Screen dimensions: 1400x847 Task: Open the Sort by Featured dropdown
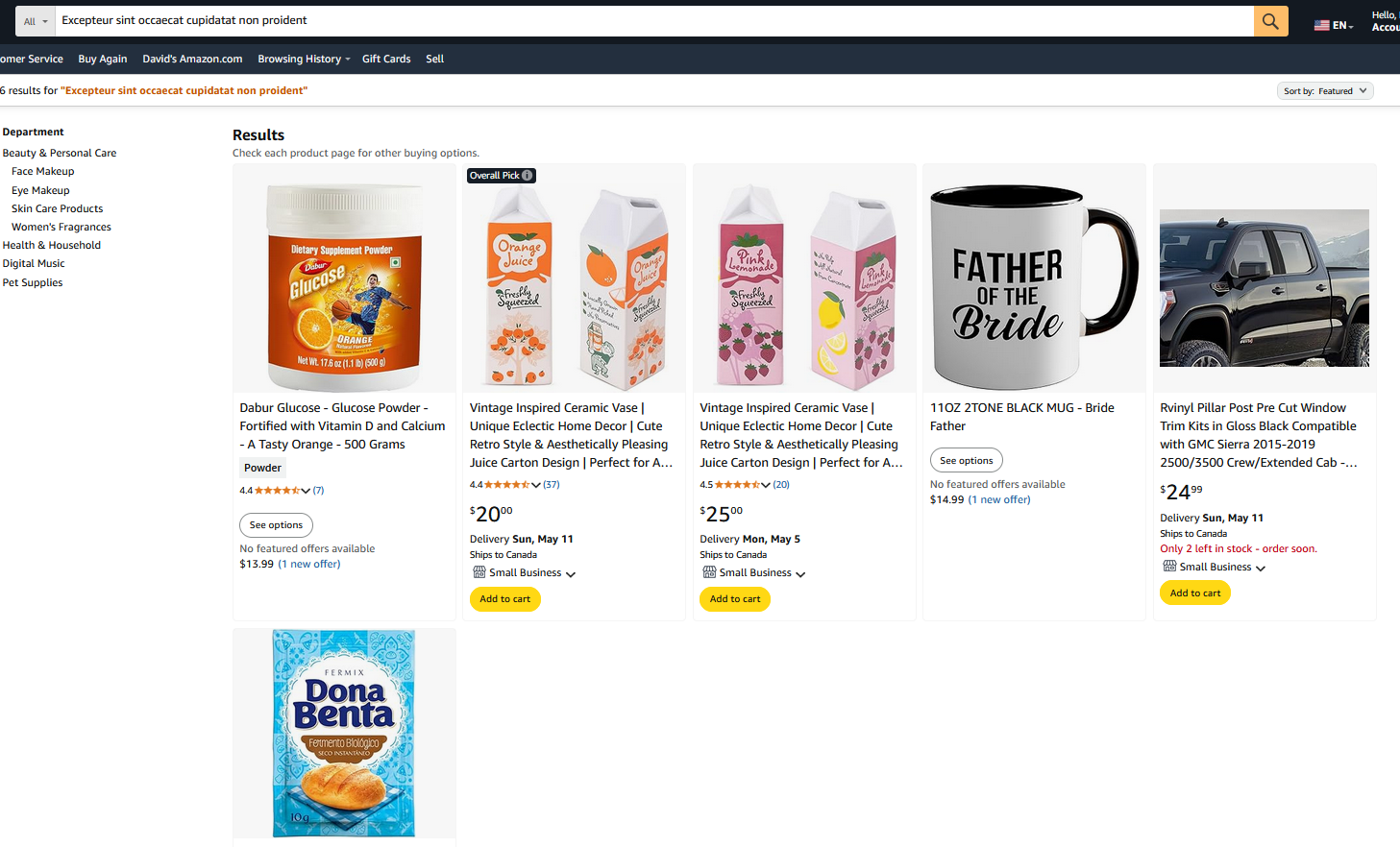[x=1325, y=91]
